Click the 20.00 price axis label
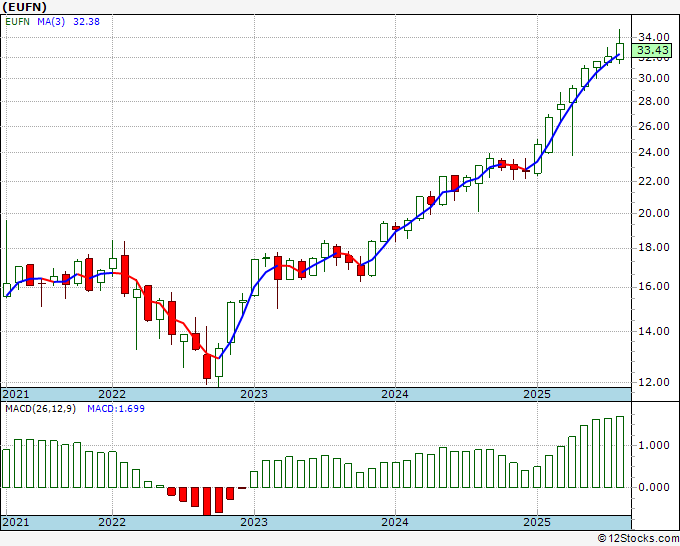The image size is (680, 546). tap(654, 213)
